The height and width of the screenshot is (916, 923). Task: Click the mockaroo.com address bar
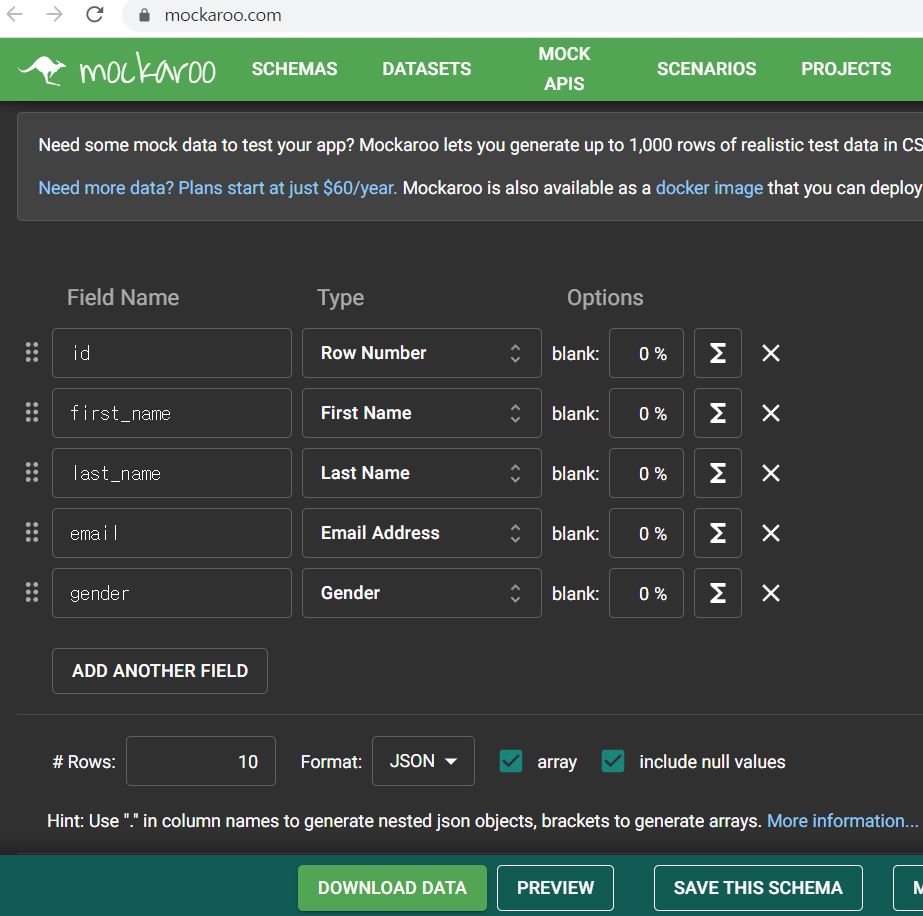pyautogui.click(x=523, y=15)
